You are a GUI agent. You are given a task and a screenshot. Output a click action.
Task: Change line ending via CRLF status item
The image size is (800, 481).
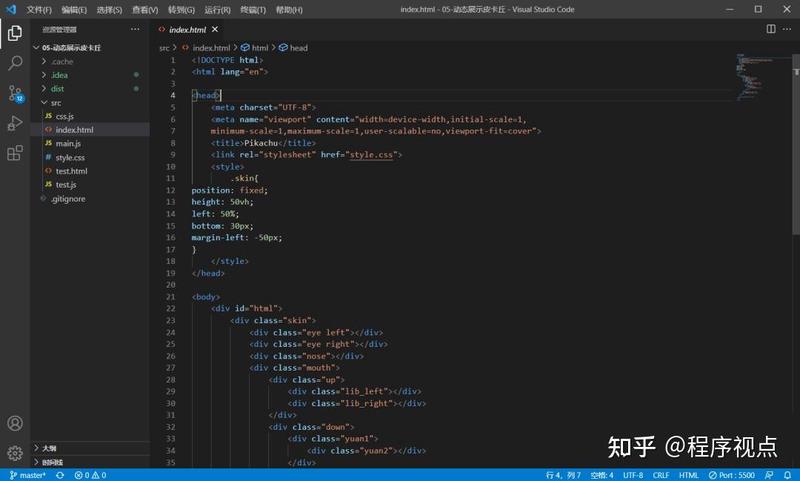(661, 475)
